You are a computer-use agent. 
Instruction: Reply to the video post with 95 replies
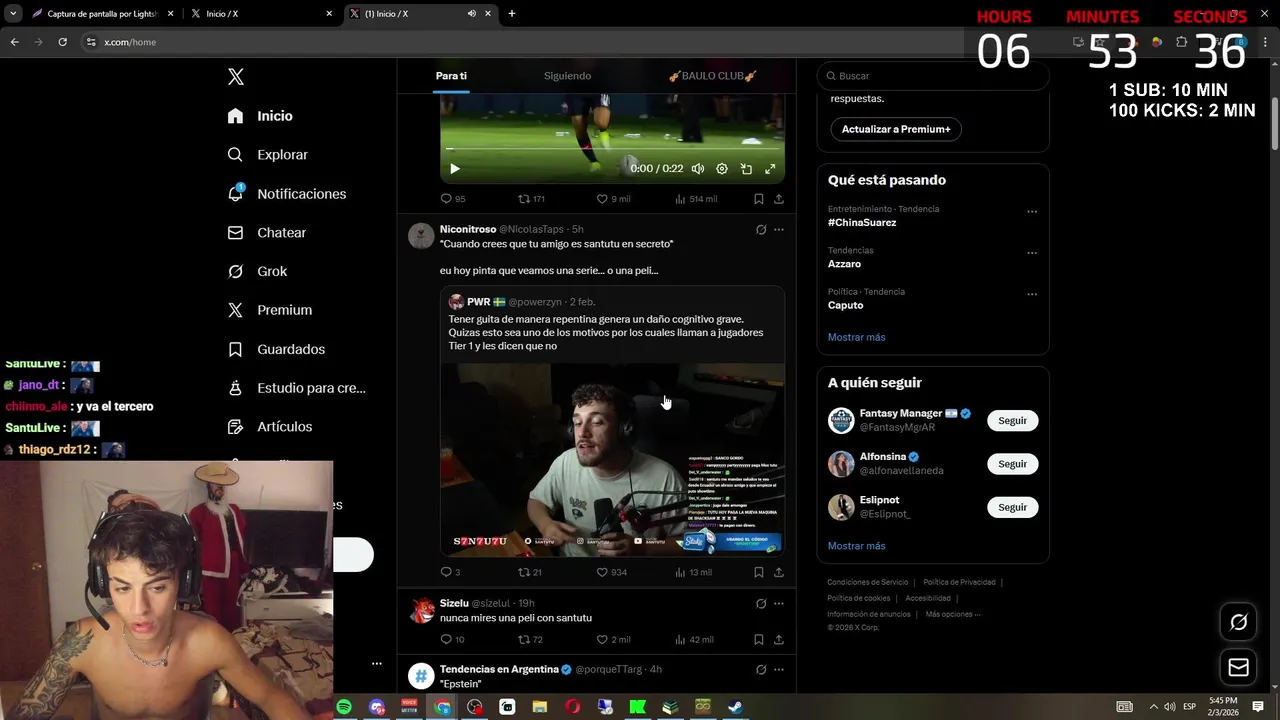pos(453,199)
